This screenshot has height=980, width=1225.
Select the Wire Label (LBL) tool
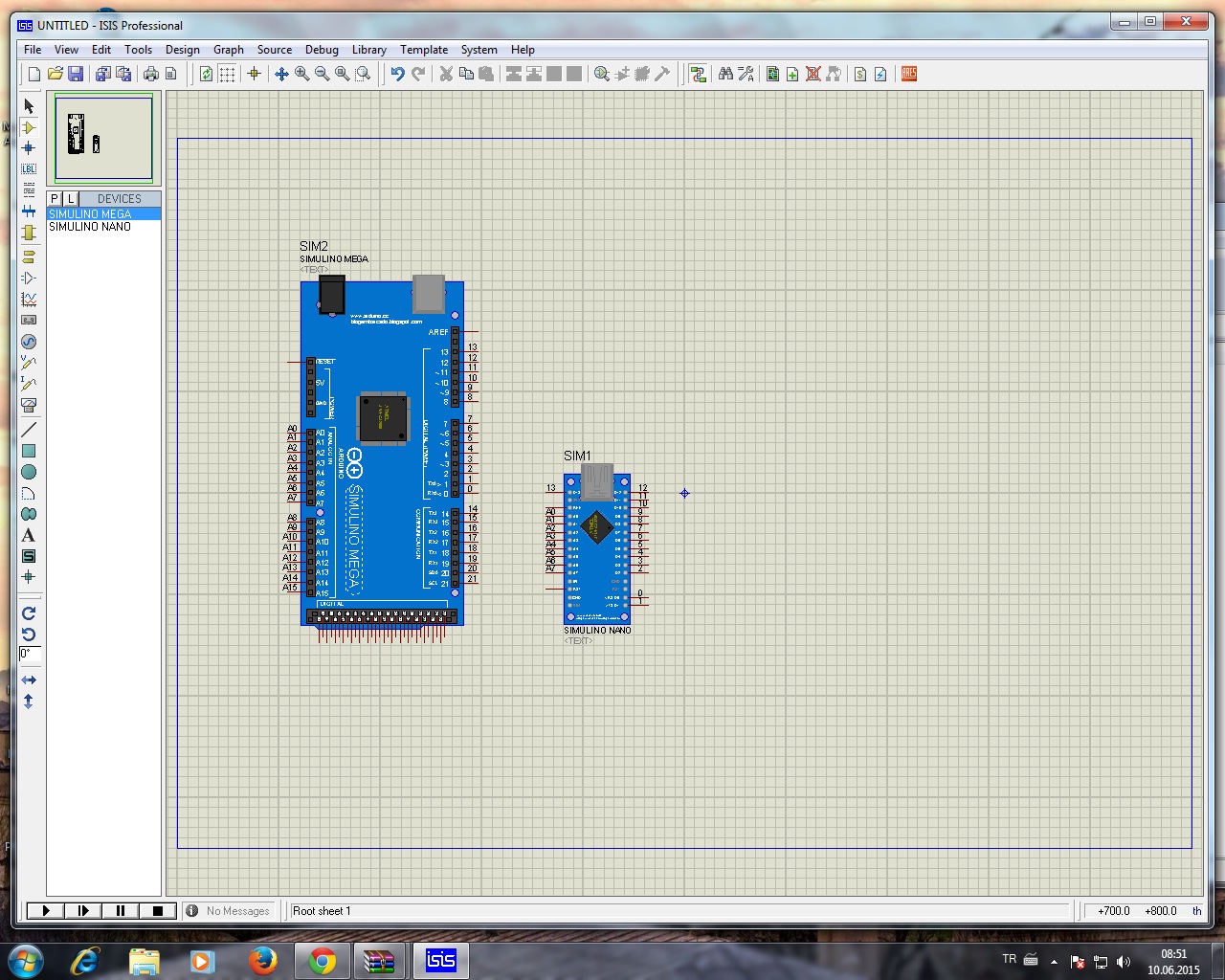[x=29, y=169]
